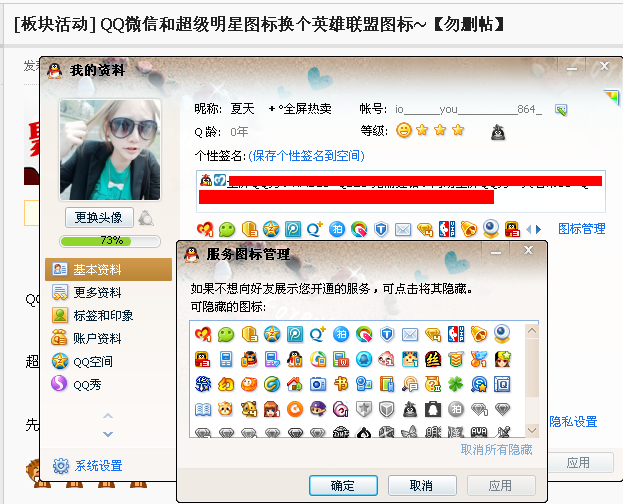Image resolution: width=623 pixels, height=504 pixels.
Task: Show next icons with the right arrow in the profile row
Action: (538, 229)
